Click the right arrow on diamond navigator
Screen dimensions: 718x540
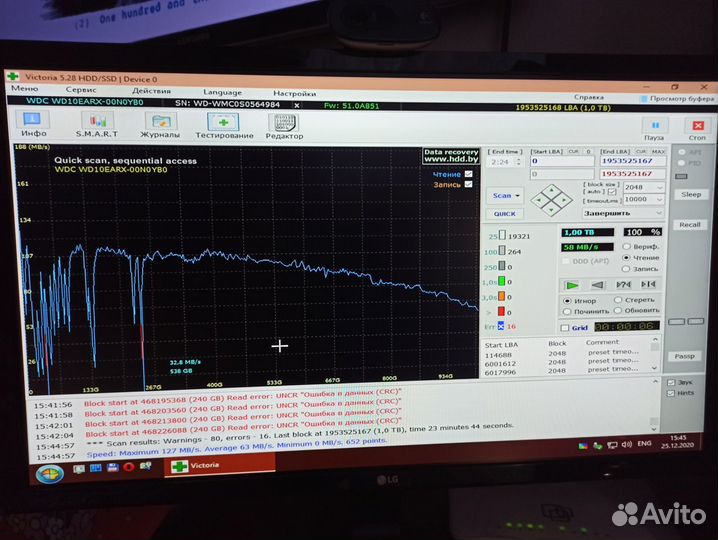pyautogui.click(x=564, y=200)
